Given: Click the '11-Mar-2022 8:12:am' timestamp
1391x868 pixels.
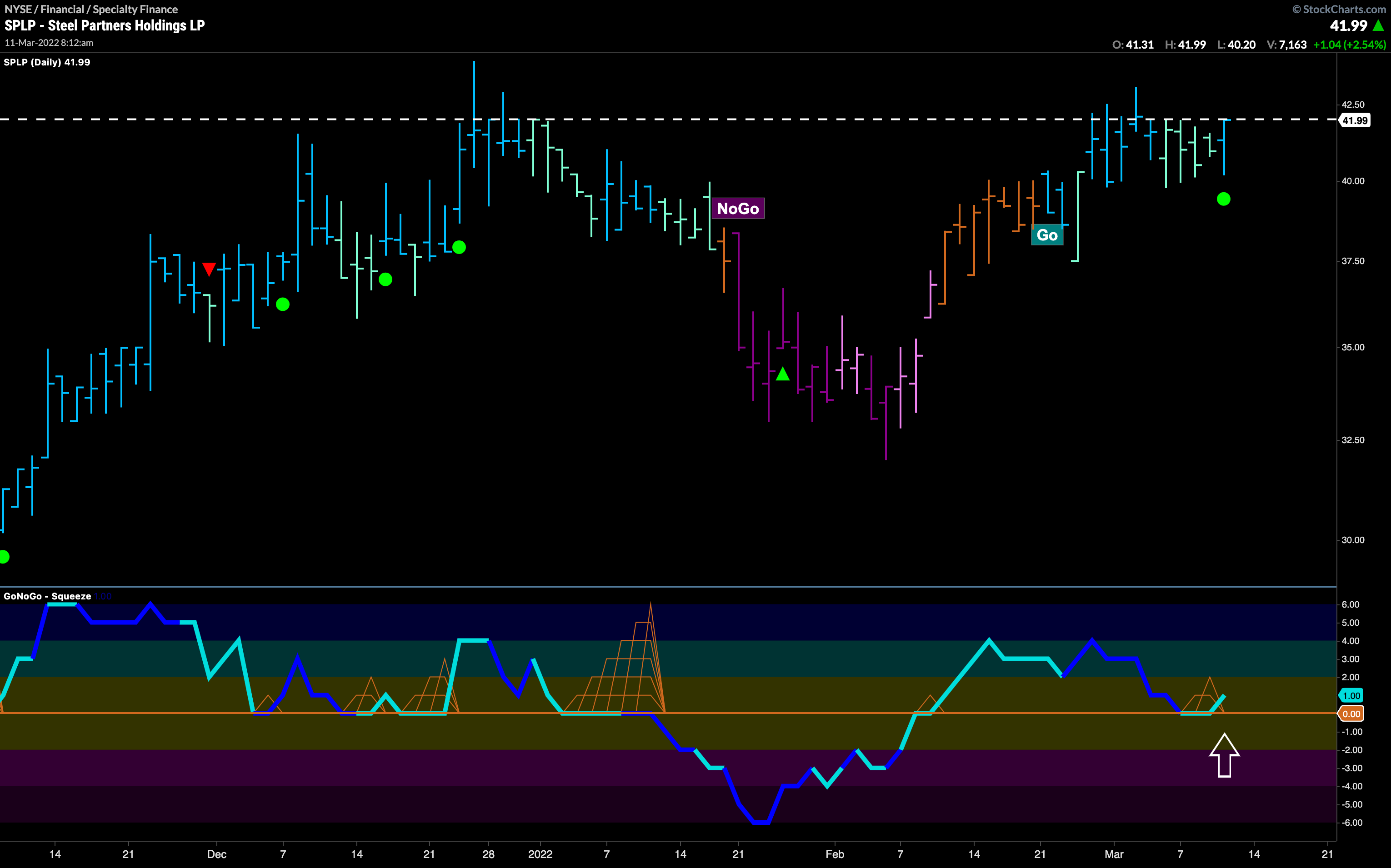Looking at the screenshot, I should point(49,43).
